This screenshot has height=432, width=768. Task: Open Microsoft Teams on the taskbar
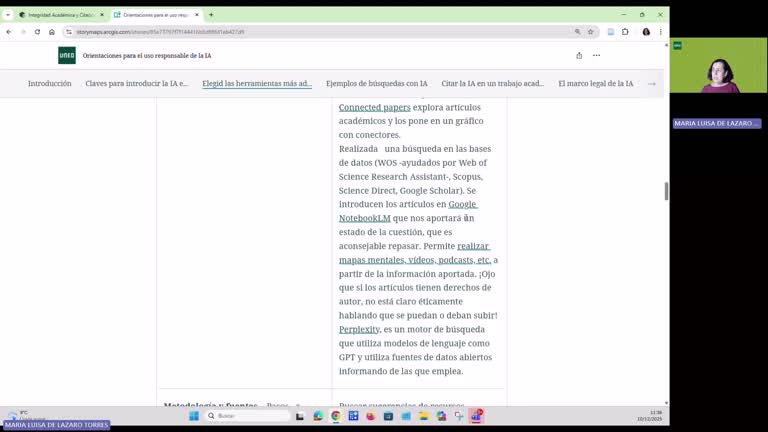(x=476, y=416)
